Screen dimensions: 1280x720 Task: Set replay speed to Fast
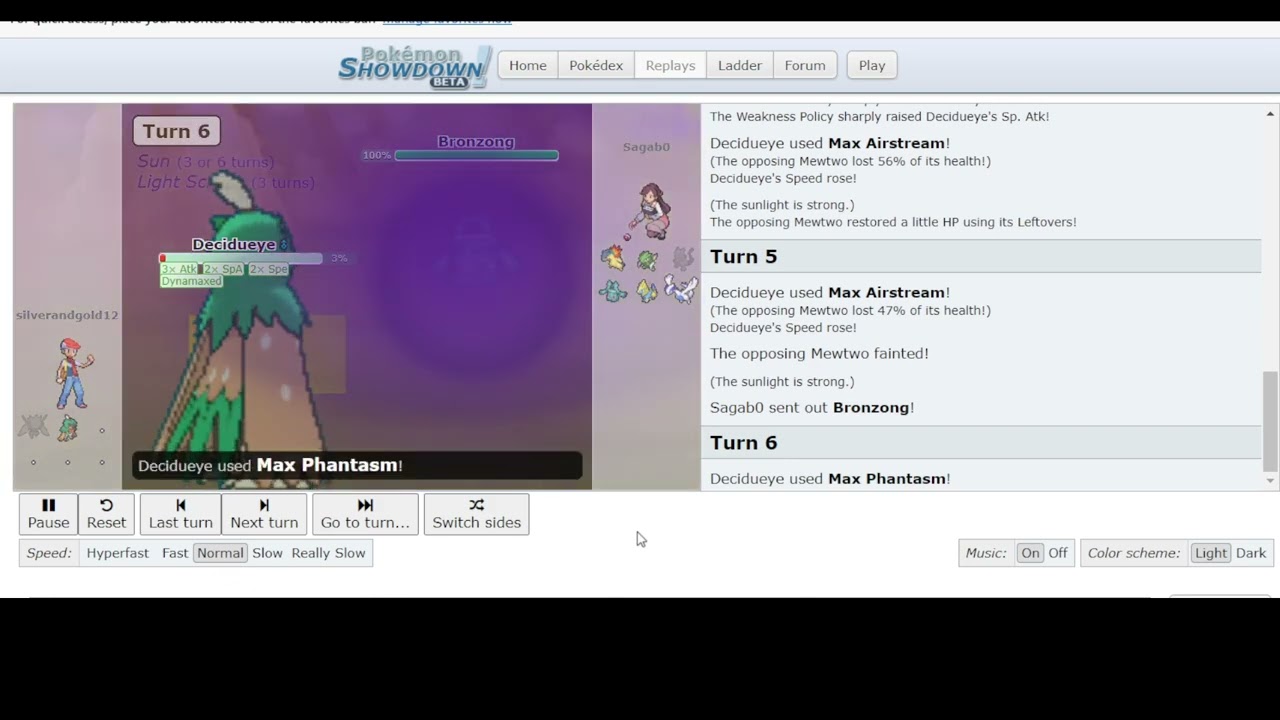175,553
